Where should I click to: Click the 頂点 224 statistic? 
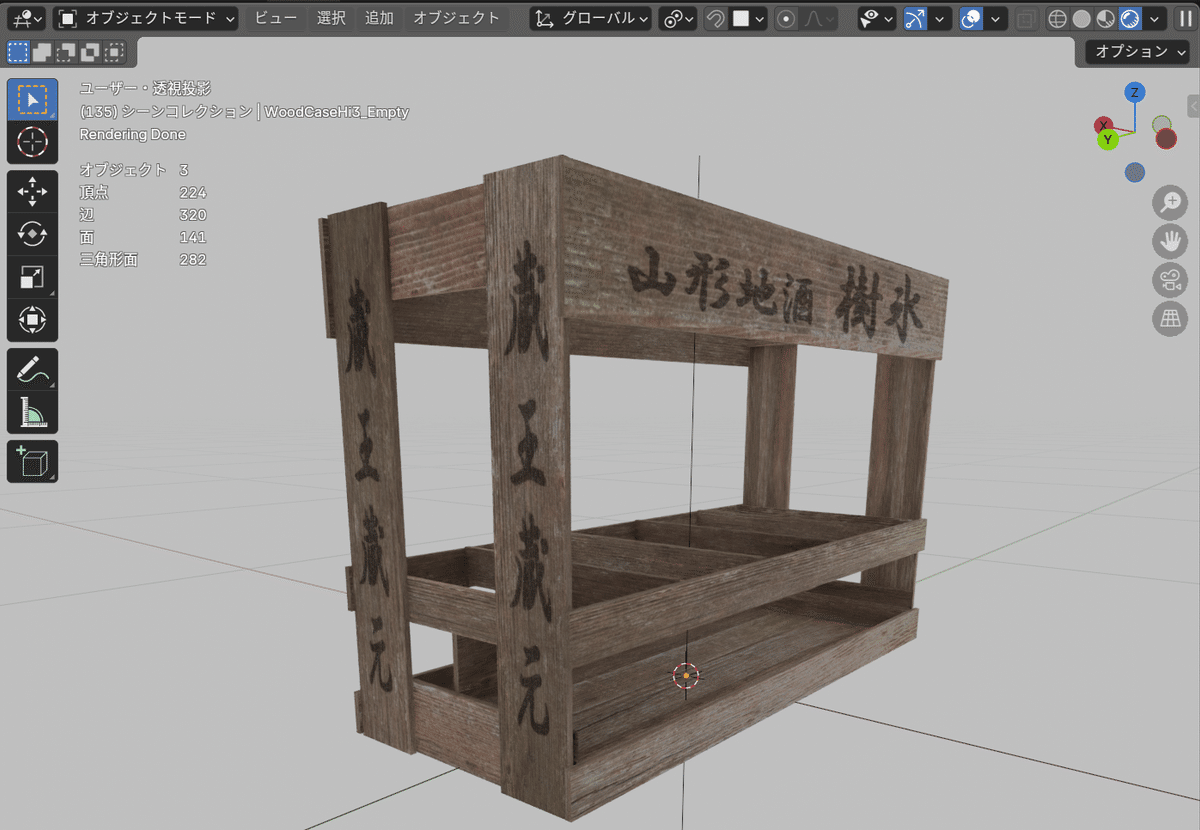143,192
